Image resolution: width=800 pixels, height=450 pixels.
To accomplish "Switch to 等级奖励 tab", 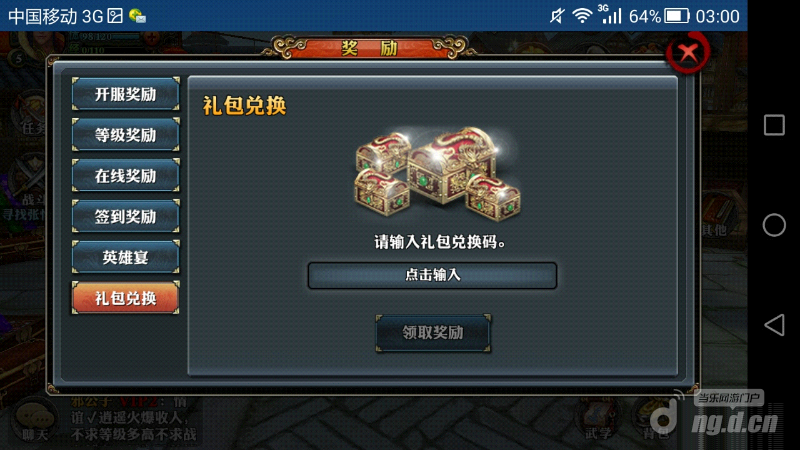I will tap(126, 135).
